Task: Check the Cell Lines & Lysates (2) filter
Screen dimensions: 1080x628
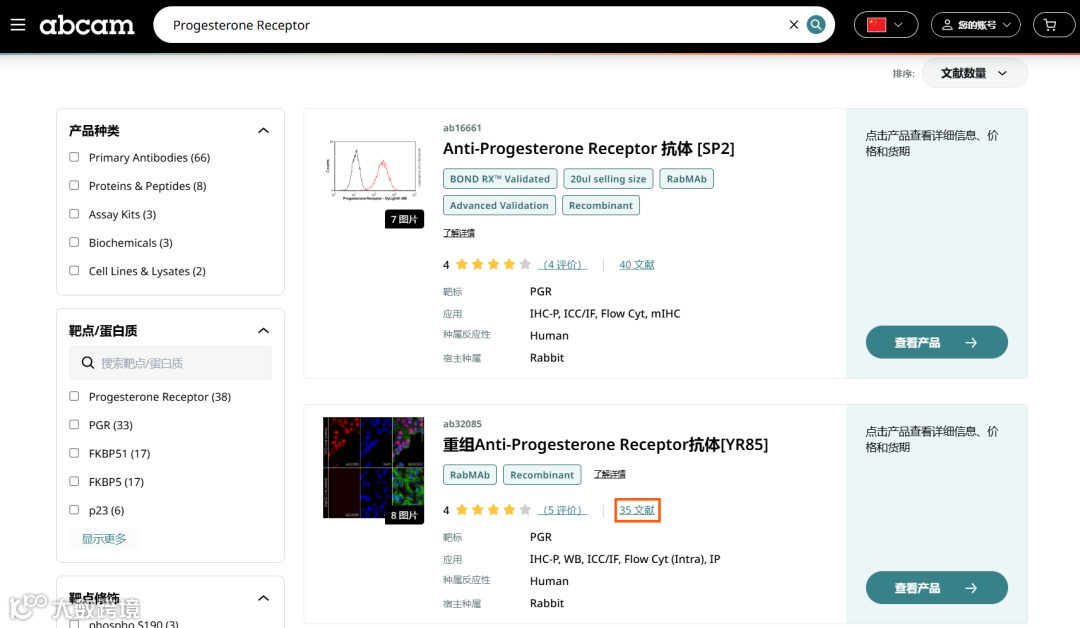Action: pyautogui.click(x=74, y=271)
